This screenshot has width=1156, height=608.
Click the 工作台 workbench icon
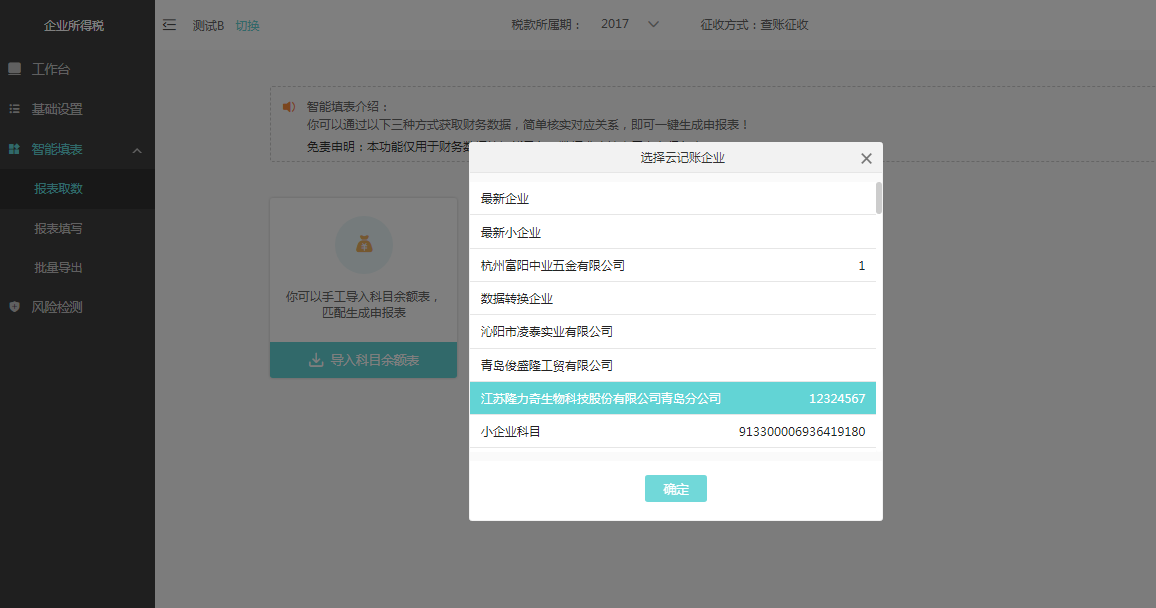tap(14, 69)
